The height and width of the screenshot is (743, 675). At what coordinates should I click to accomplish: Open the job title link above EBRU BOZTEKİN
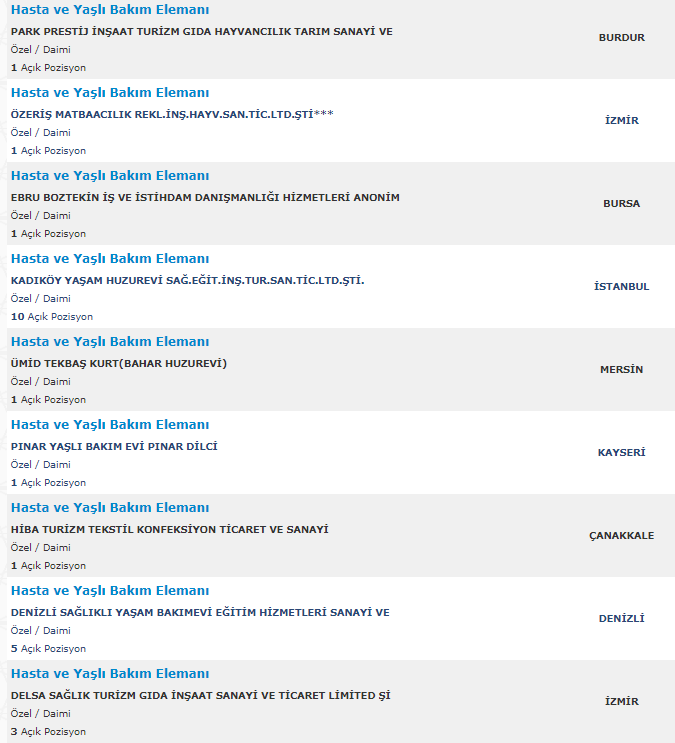110,176
